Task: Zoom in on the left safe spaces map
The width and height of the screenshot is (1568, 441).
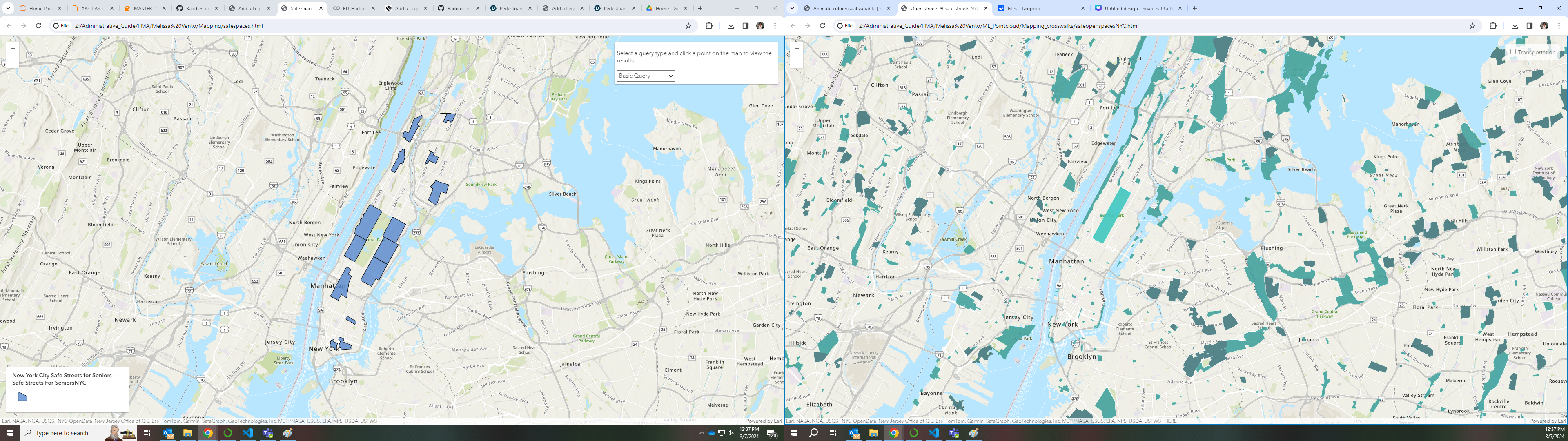Action: click(13, 49)
